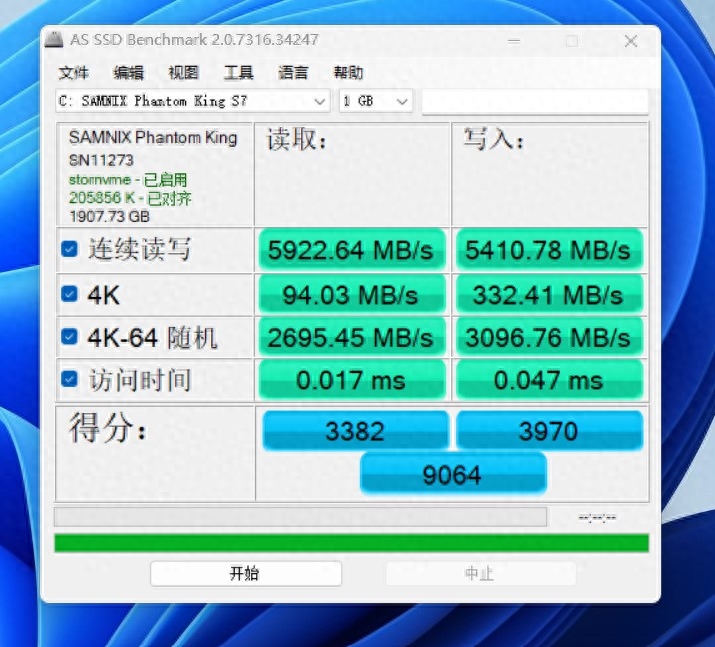The width and height of the screenshot is (715, 647).
Task: Click the 205856 K - 已对齐 alignment text
Action: click(x=130, y=198)
